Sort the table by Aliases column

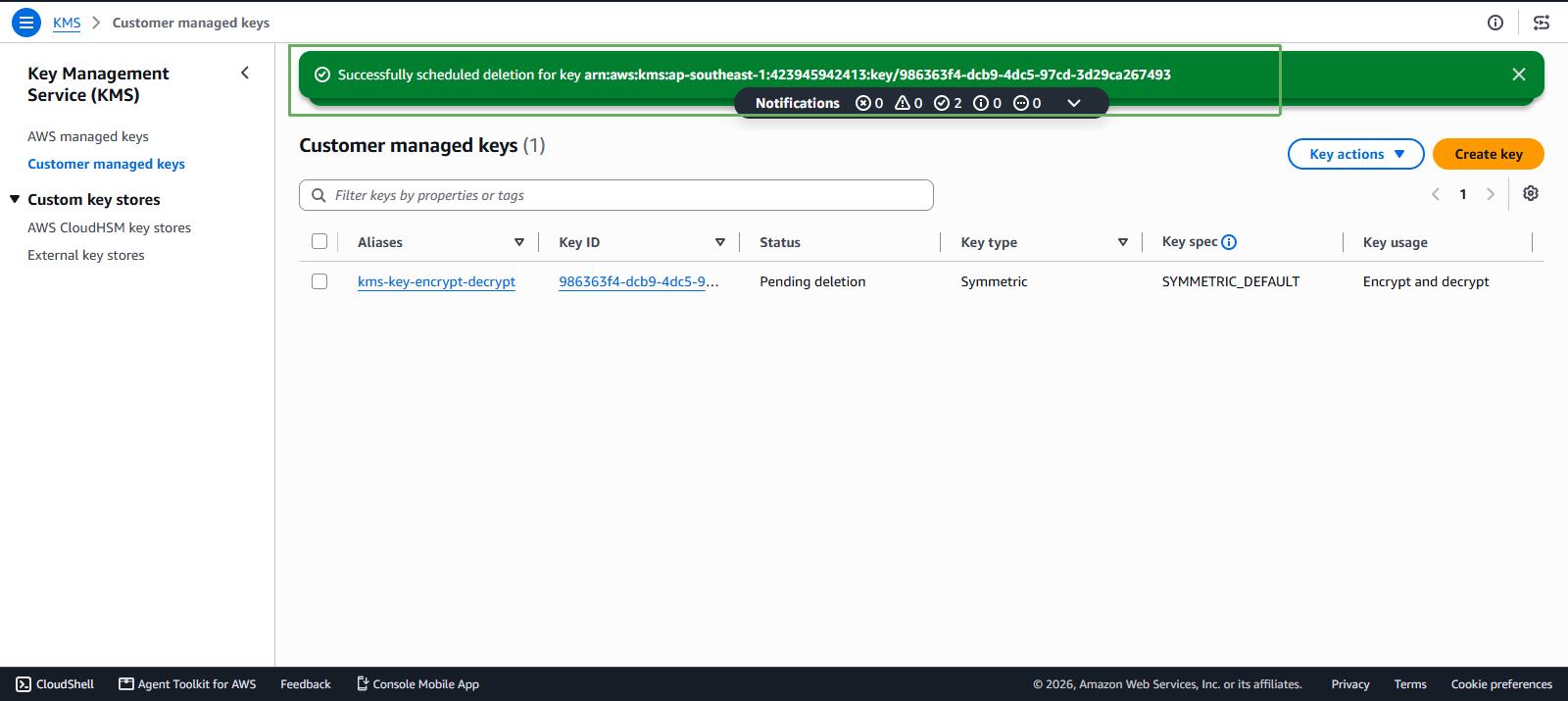click(519, 242)
